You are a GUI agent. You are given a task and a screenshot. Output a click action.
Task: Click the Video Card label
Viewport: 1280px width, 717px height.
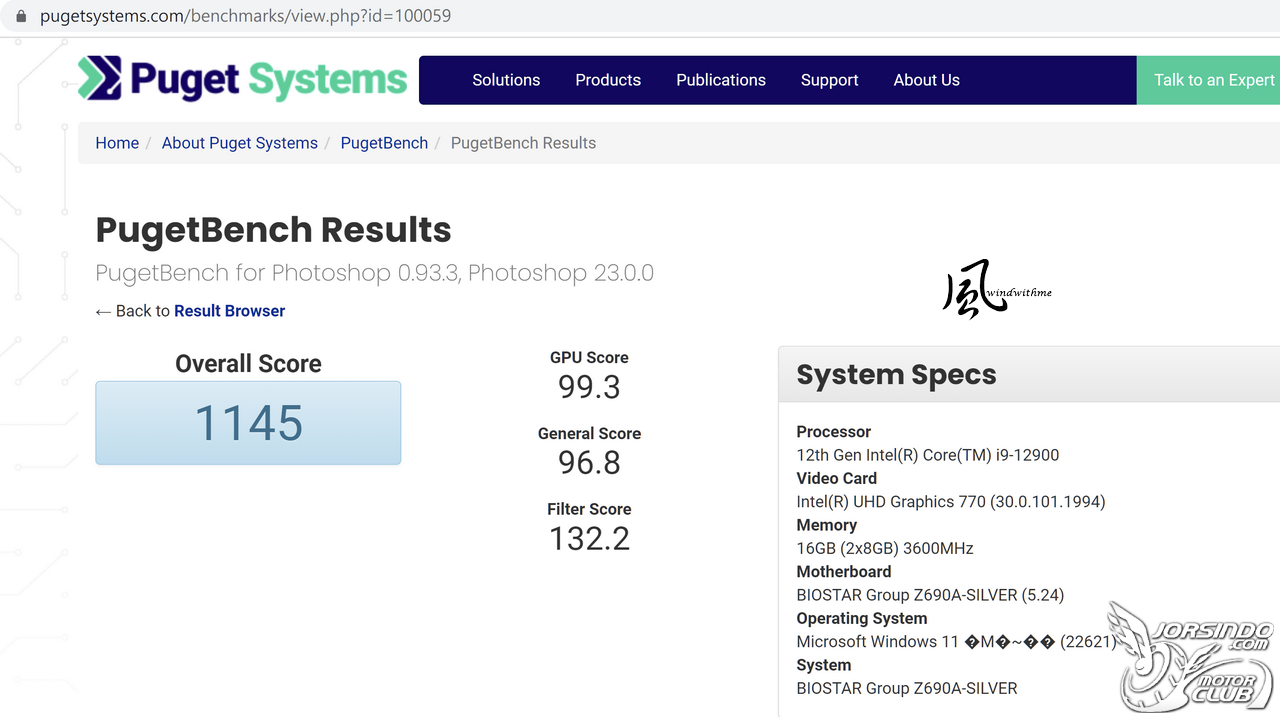point(837,478)
